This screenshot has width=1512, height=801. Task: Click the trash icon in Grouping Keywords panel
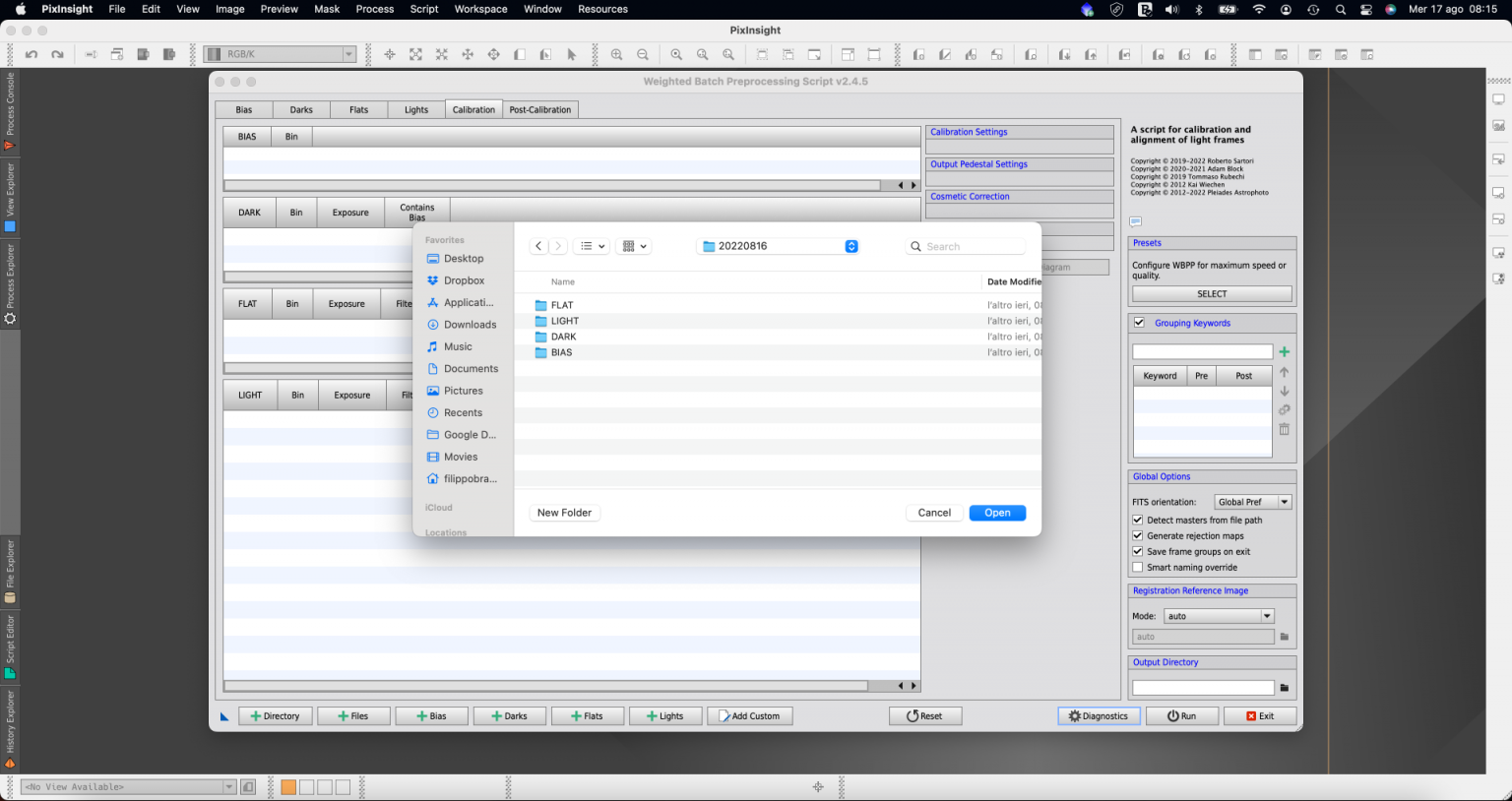click(x=1285, y=429)
